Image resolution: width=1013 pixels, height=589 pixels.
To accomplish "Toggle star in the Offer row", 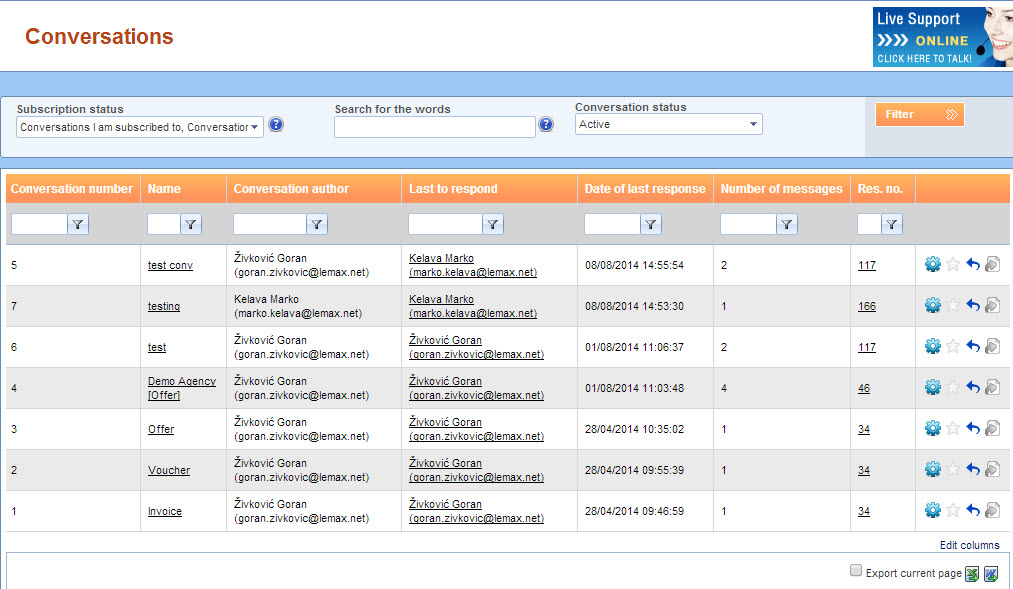I will pos(953,428).
